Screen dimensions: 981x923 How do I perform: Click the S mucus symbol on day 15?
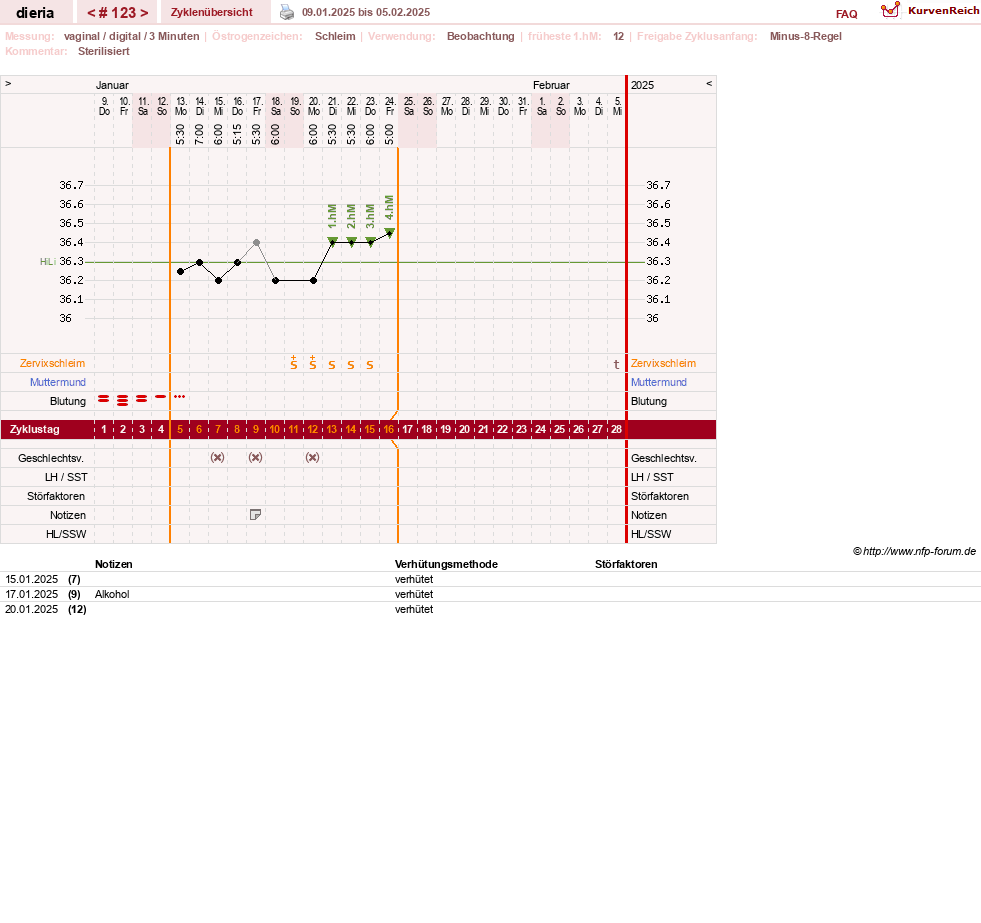point(370,365)
